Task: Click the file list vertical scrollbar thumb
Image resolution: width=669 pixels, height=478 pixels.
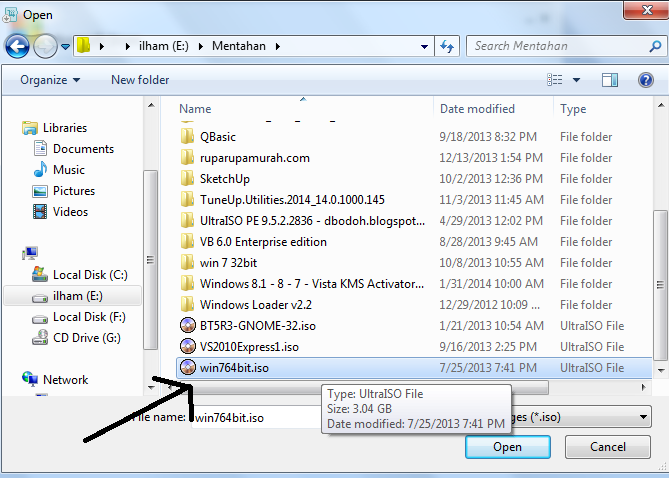Action: tap(660, 285)
